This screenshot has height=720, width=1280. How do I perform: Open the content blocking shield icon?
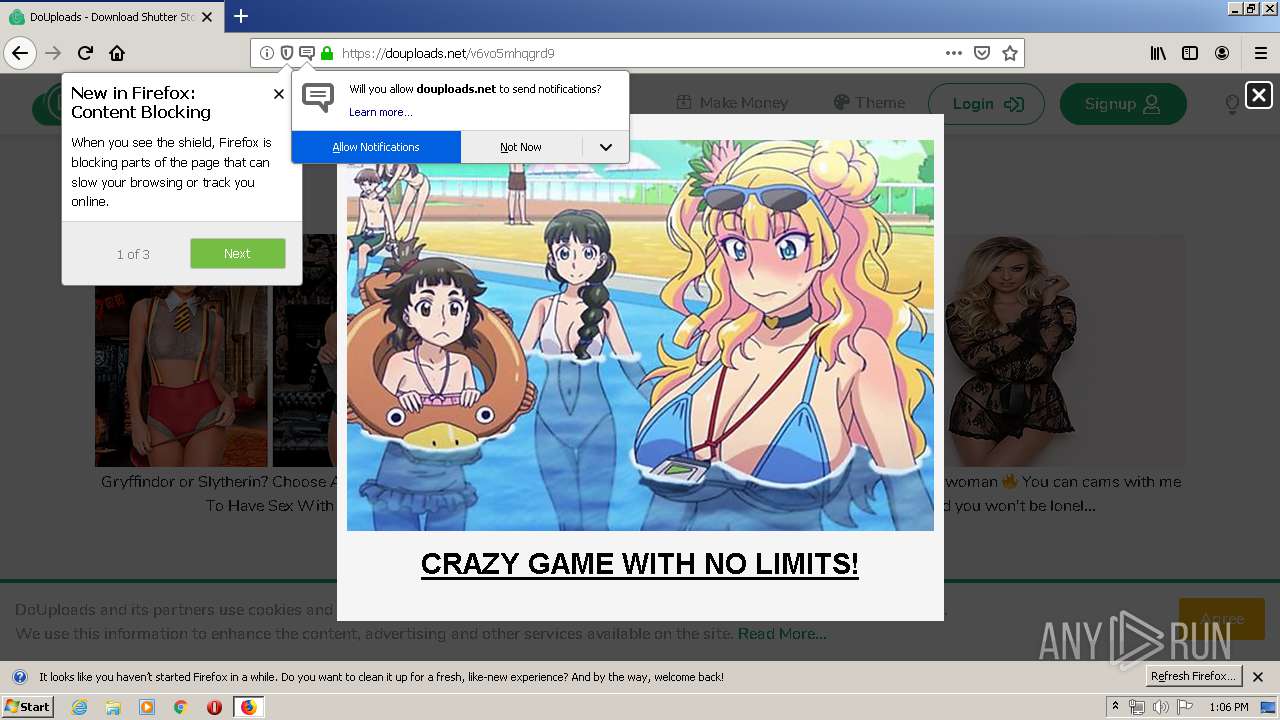pos(286,53)
